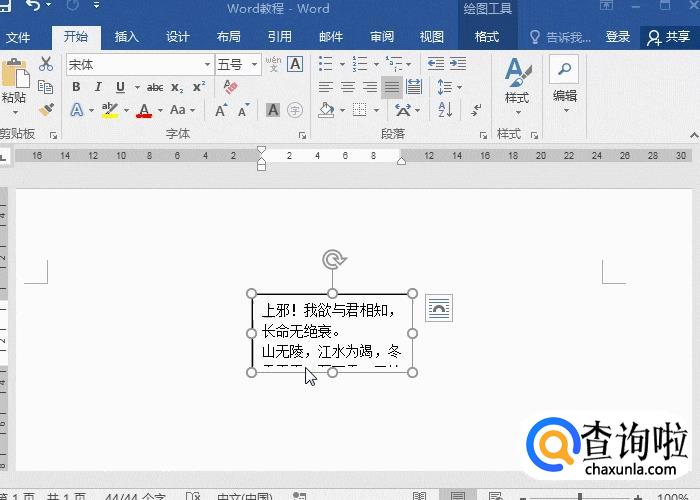The height and width of the screenshot is (500, 700).
Task: Click the rotate handle above text box
Action: [x=333, y=260]
